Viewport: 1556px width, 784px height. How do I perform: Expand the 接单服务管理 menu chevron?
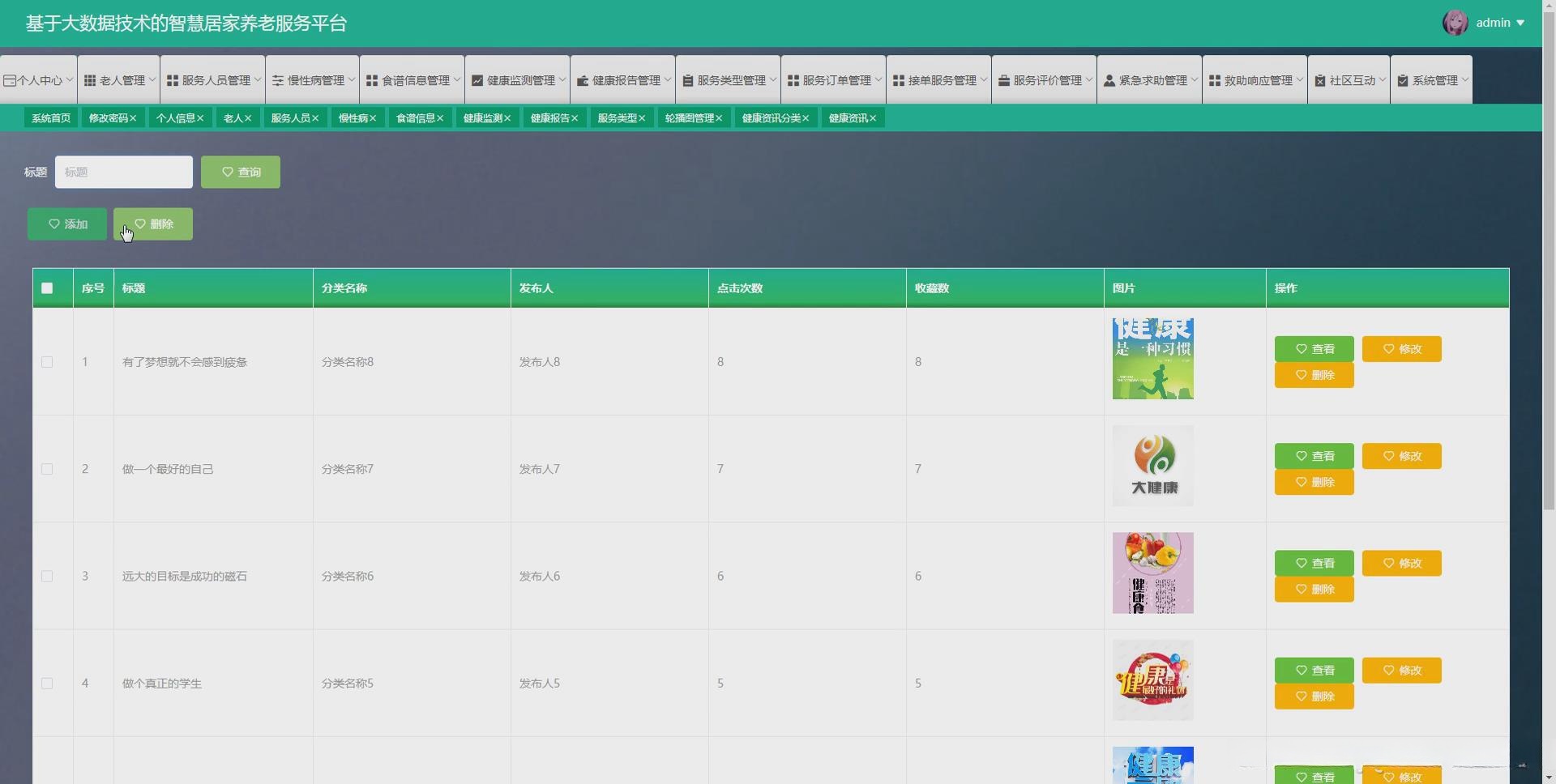click(983, 79)
